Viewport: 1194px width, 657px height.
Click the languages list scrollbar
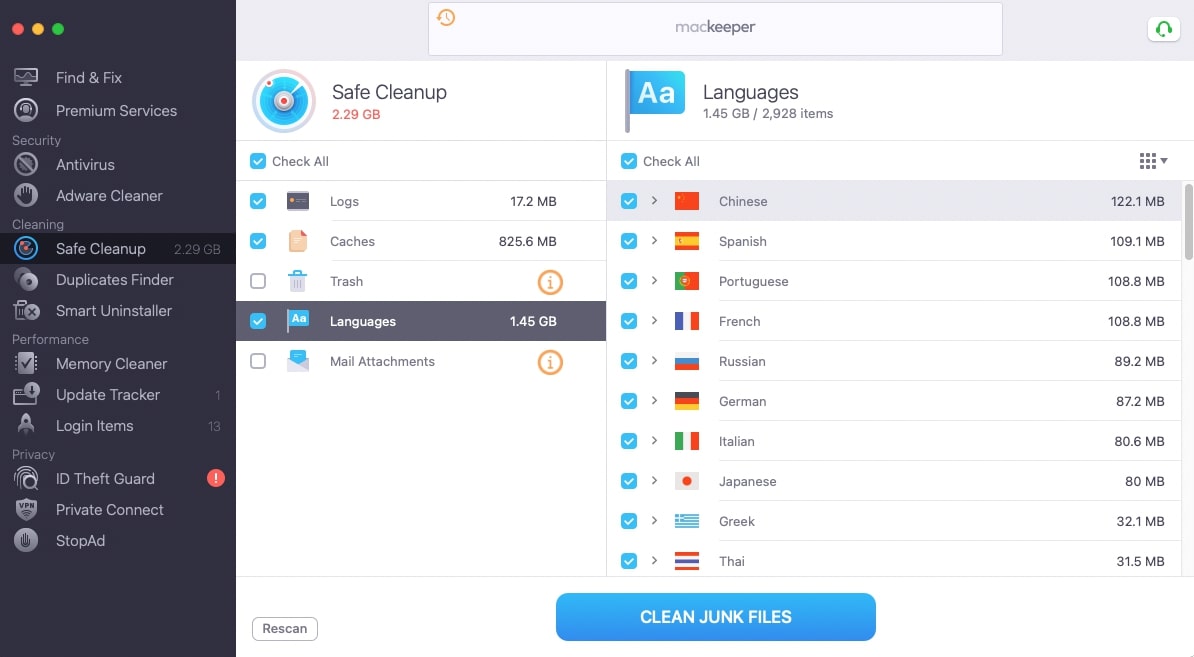[1188, 221]
